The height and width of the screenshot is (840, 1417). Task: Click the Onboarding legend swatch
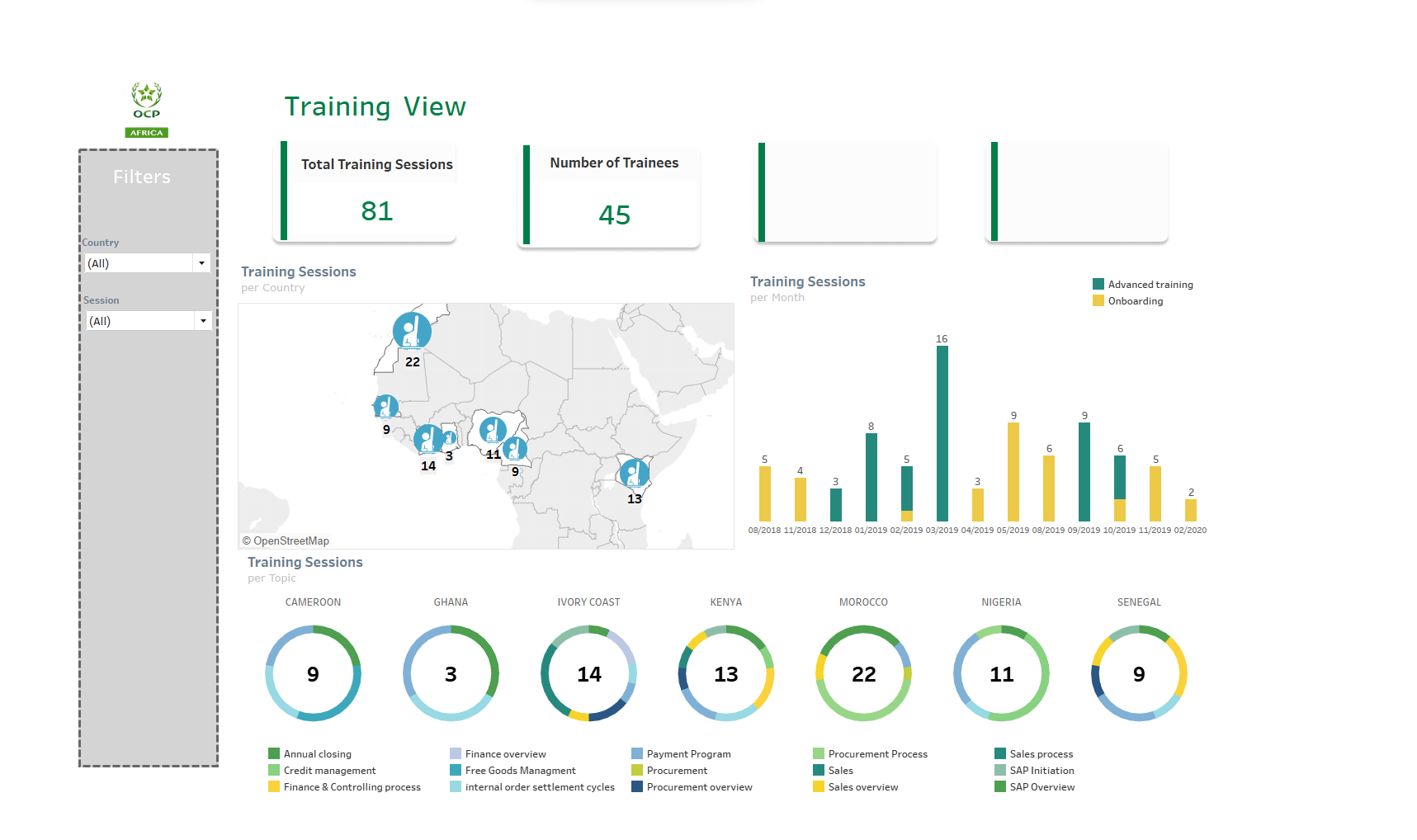[1098, 300]
